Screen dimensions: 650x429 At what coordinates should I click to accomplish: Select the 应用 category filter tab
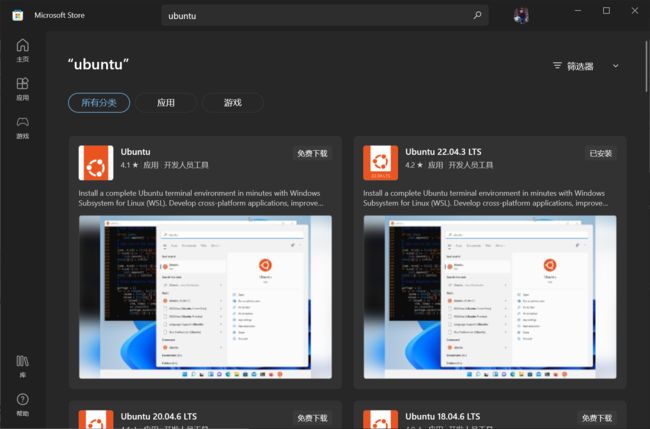[x=166, y=103]
